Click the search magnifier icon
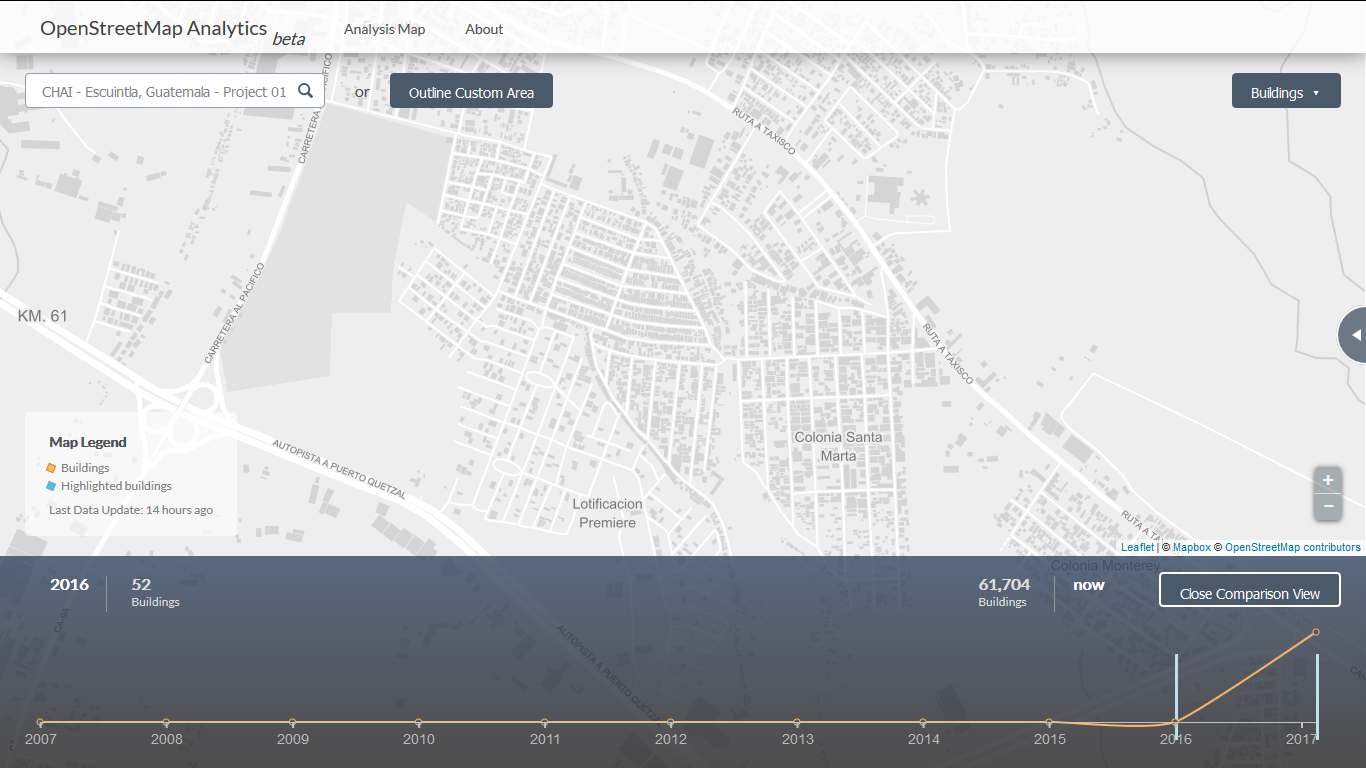The width and height of the screenshot is (1366, 768). pos(306,91)
